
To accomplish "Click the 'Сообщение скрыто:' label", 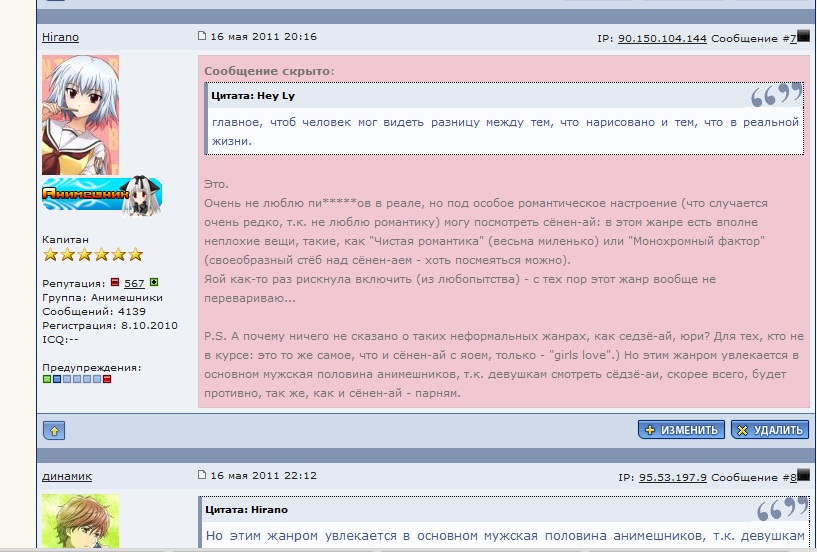I will click(x=269, y=71).
